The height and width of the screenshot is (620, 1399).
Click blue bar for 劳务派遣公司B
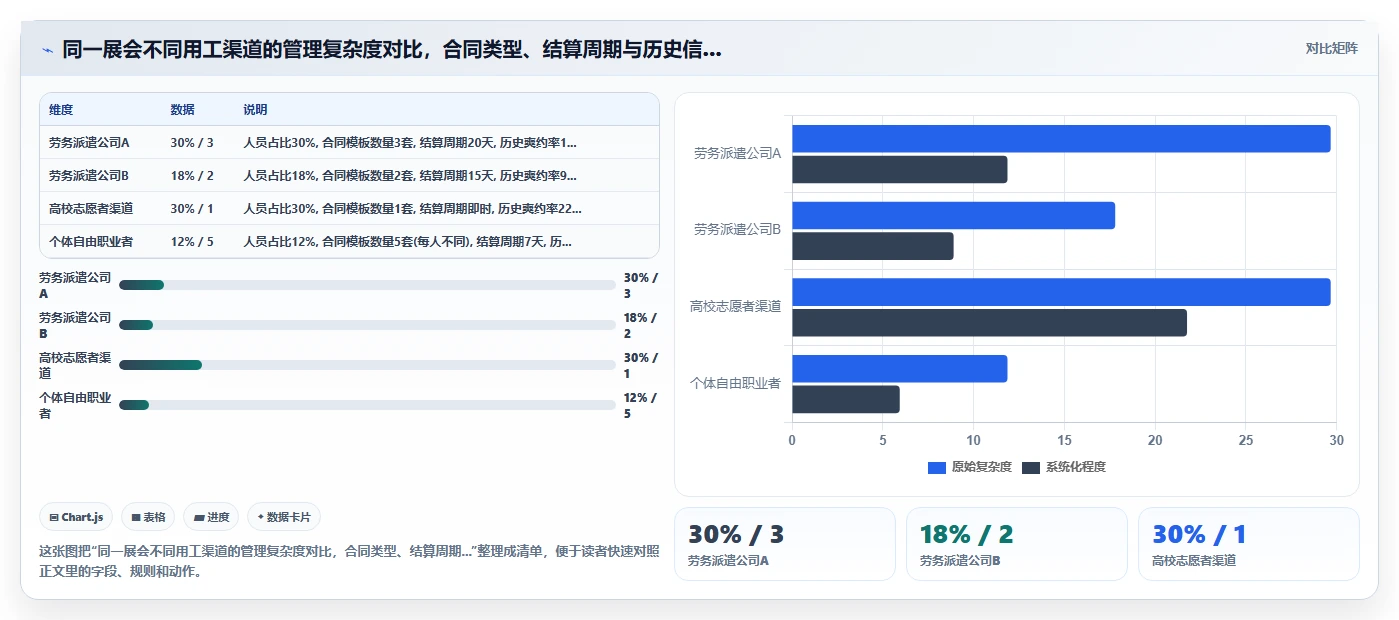click(x=953, y=216)
